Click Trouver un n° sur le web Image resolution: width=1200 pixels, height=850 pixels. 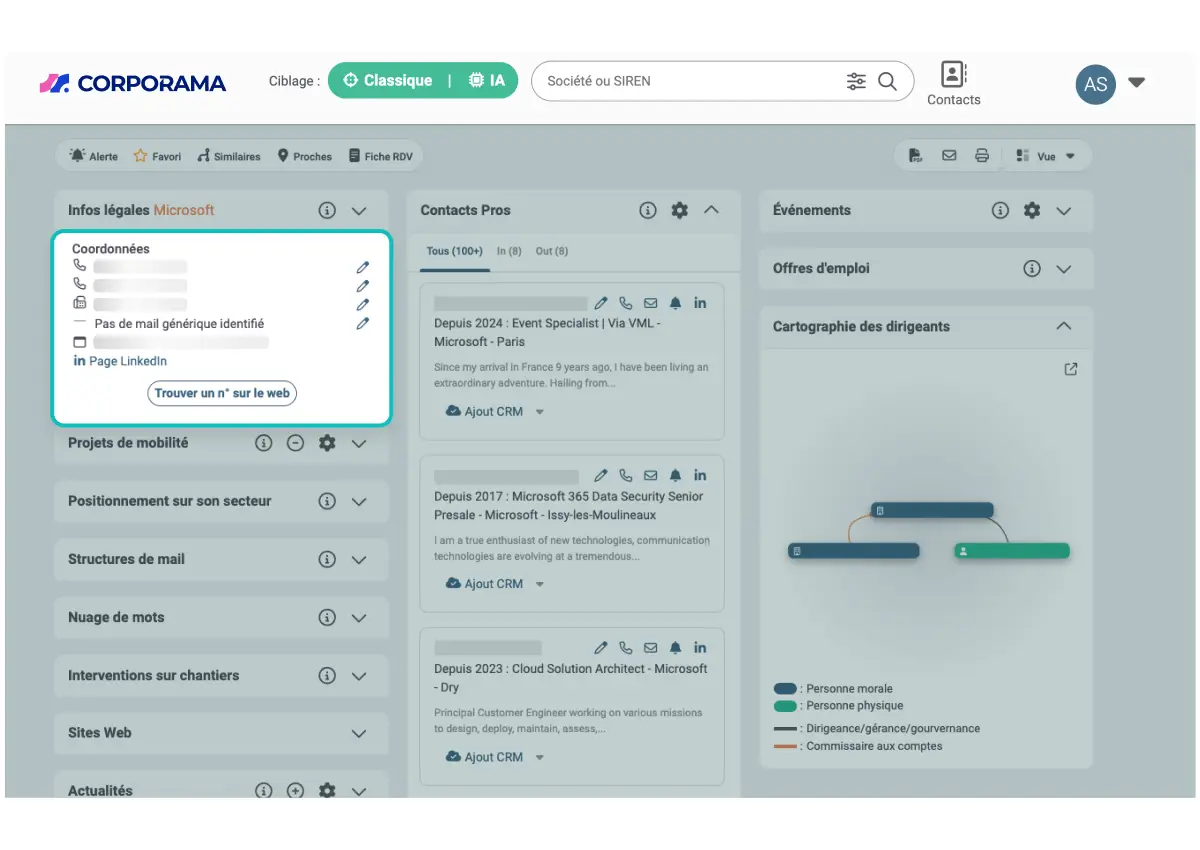(222, 393)
